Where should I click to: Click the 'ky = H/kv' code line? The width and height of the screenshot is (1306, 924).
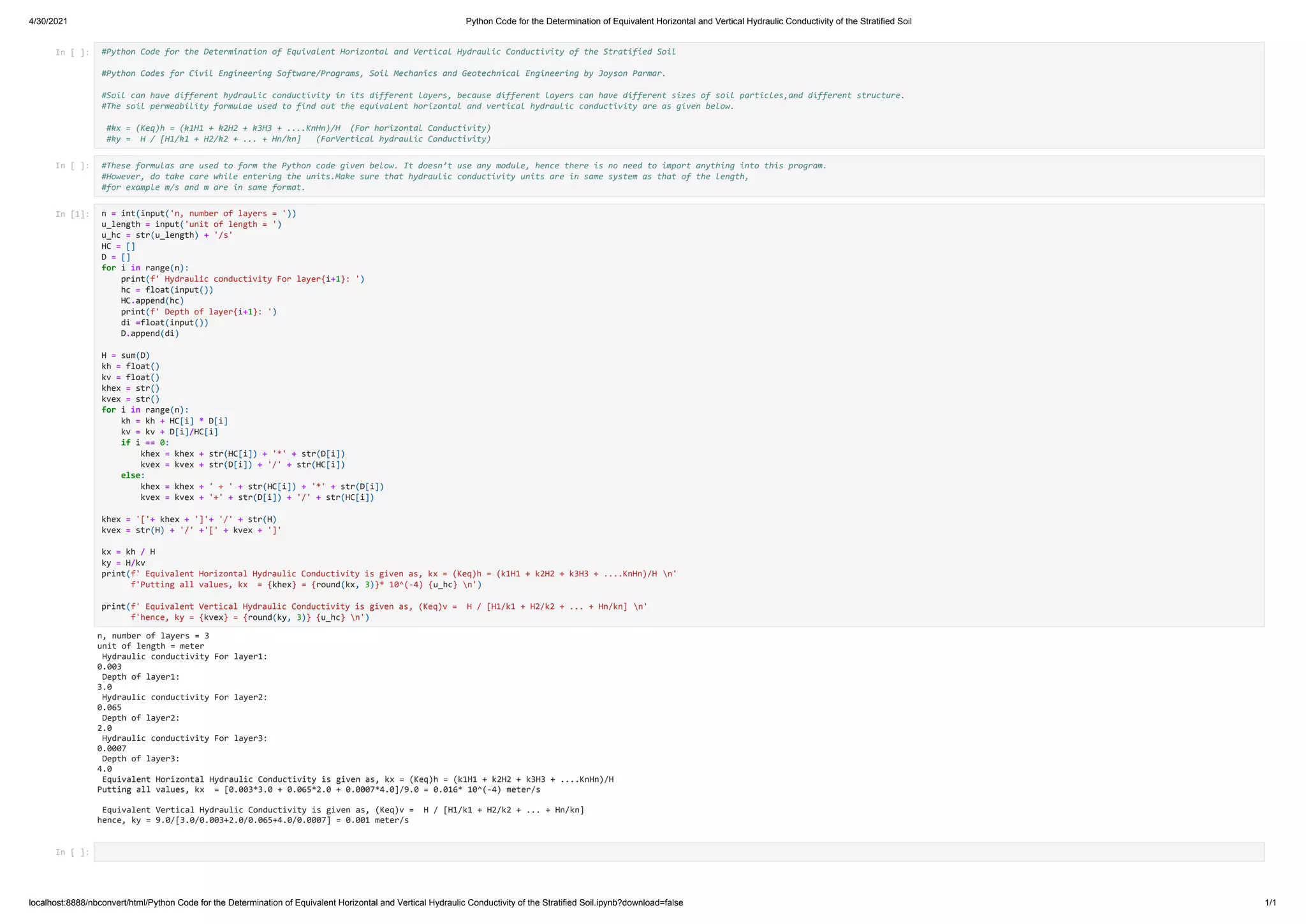click(123, 563)
